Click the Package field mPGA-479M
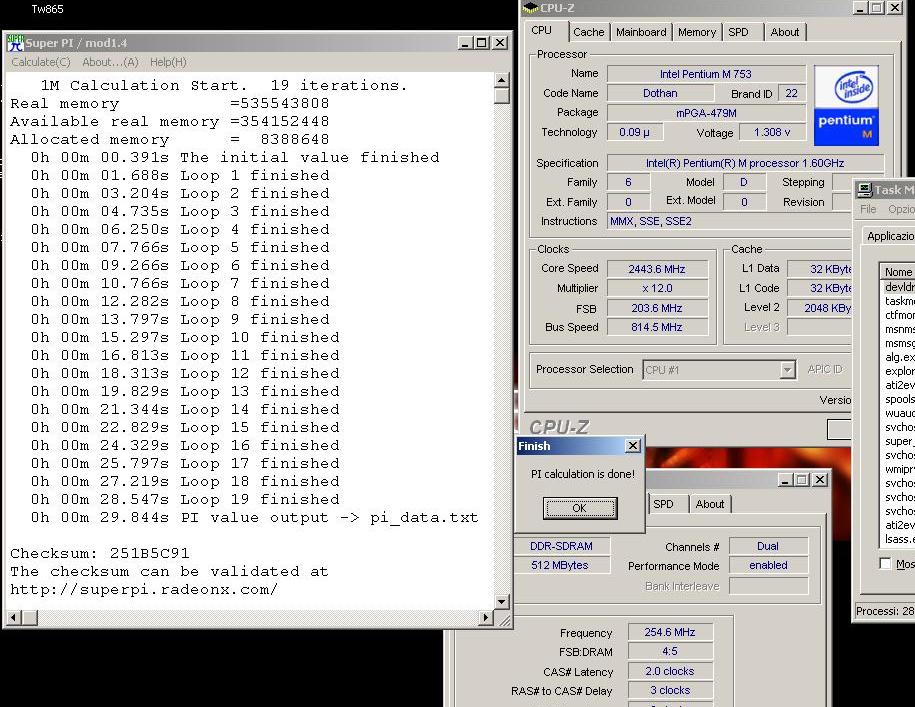This screenshot has height=707, width=915. tap(706, 113)
